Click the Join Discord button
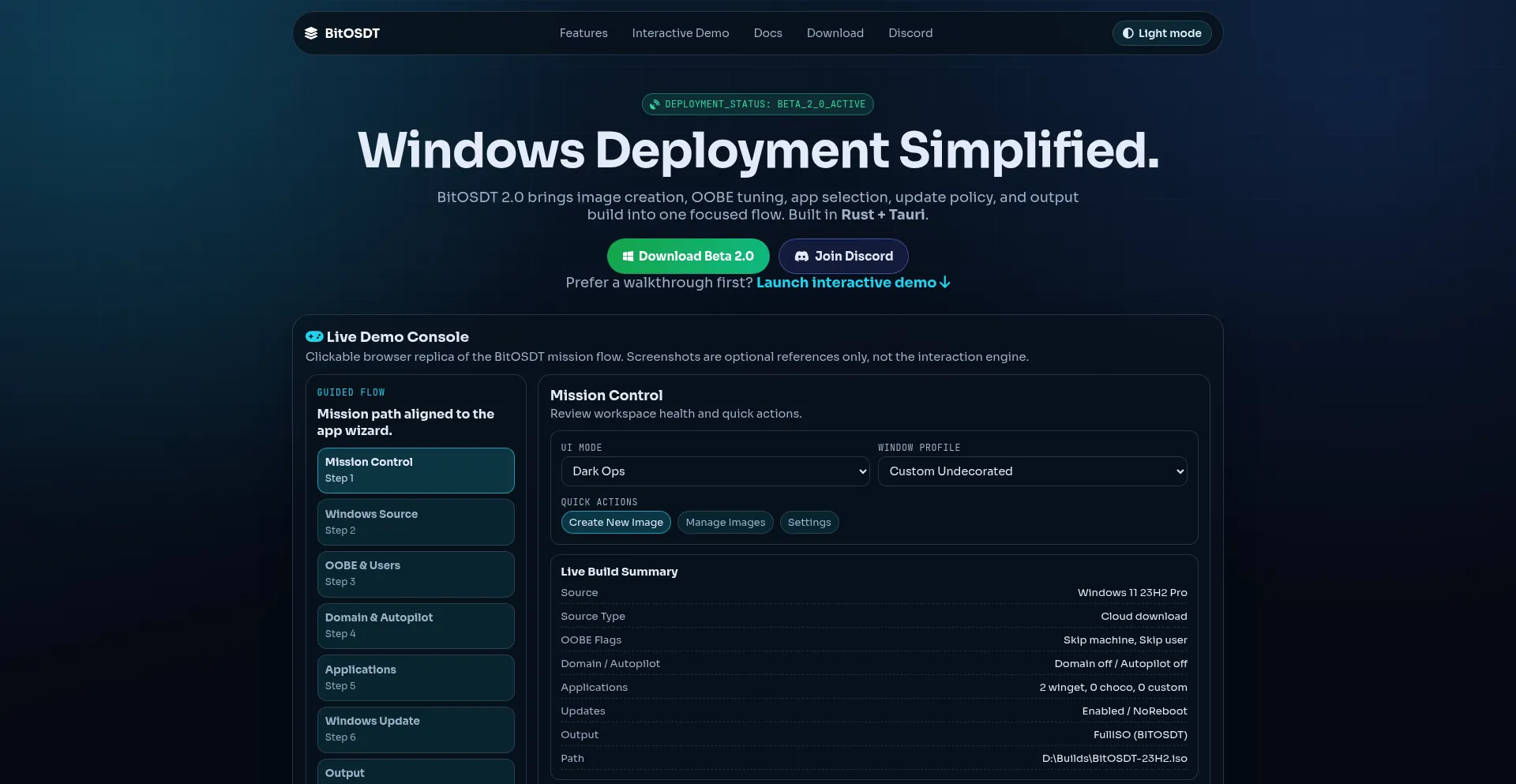Image resolution: width=1516 pixels, height=784 pixels. pyautogui.click(x=843, y=256)
